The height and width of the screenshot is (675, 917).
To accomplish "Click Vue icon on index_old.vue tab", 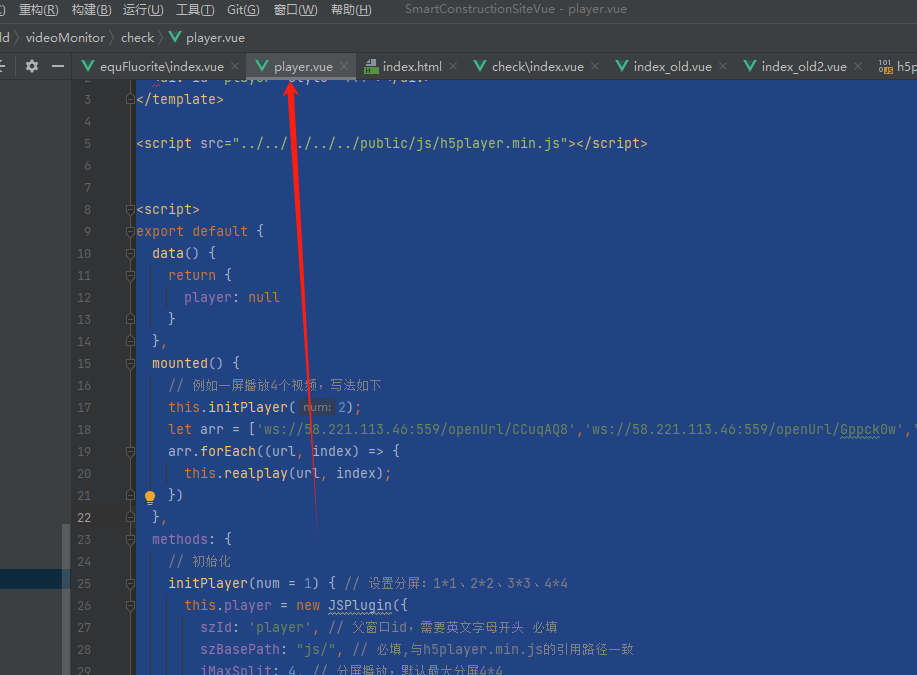I will pos(622,66).
